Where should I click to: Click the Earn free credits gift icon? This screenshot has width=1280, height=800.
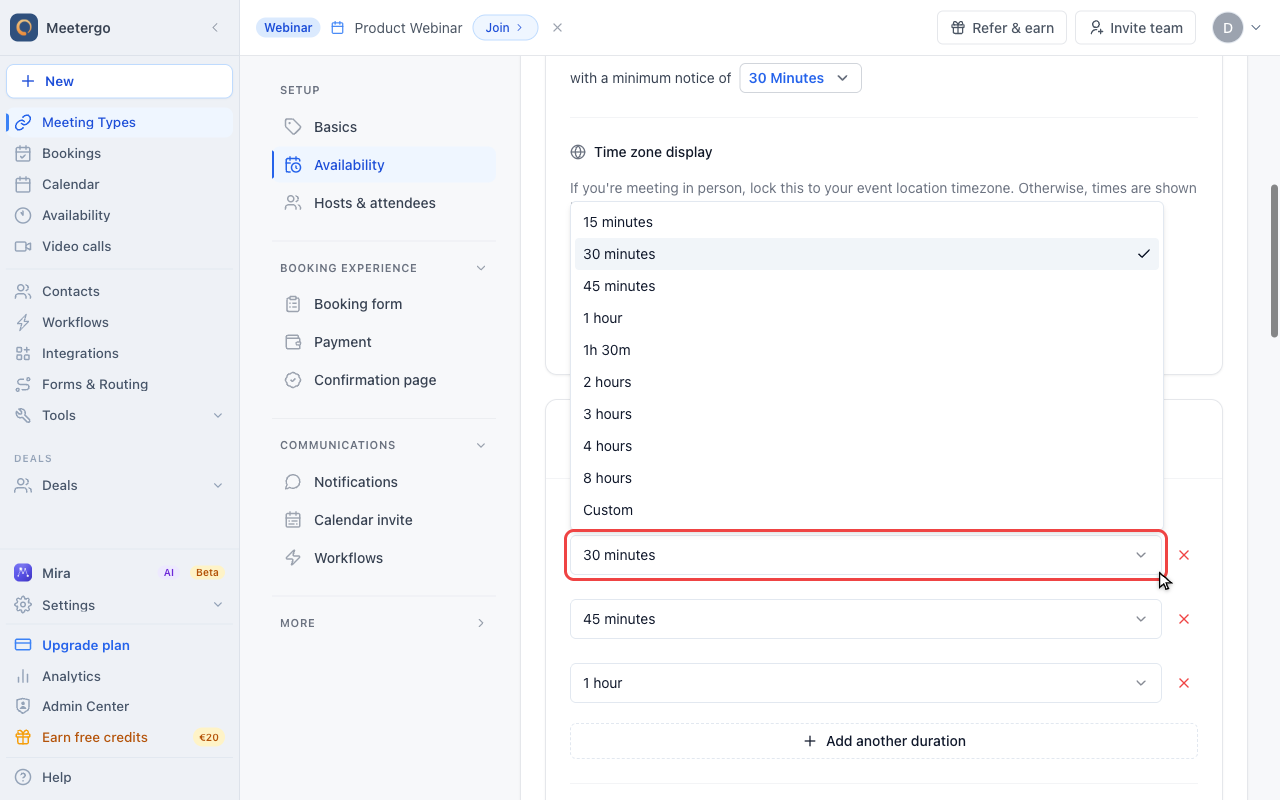(23, 737)
